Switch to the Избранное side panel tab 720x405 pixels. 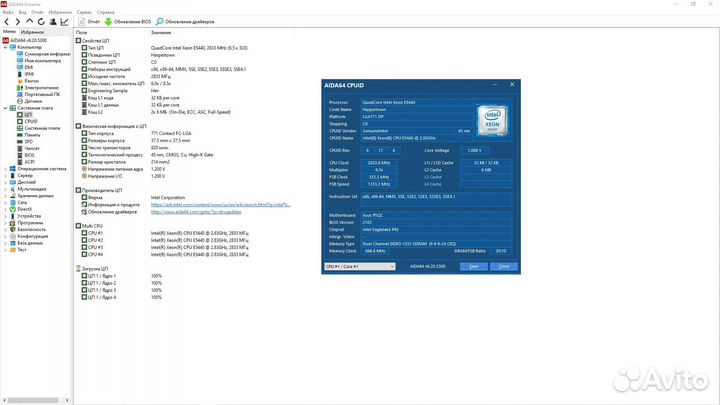pos(32,32)
